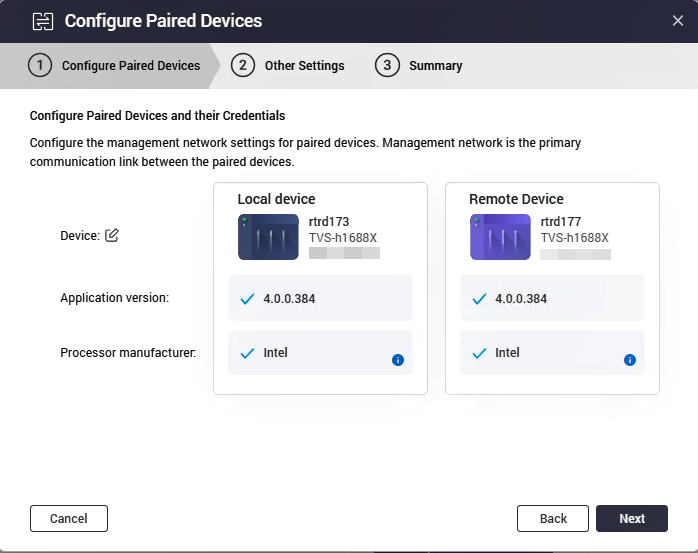Image resolution: width=698 pixels, height=553 pixels.
Task: Click the remote Intel processor checkmark
Action: 479,353
